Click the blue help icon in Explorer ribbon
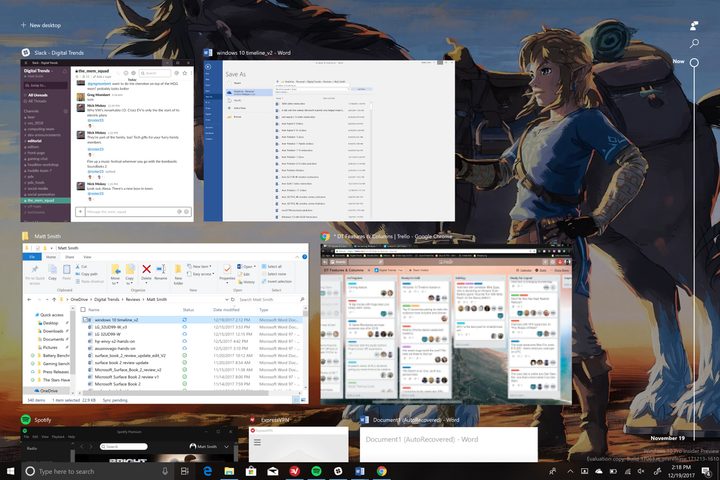The width and height of the screenshot is (720, 480). [304, 257]
